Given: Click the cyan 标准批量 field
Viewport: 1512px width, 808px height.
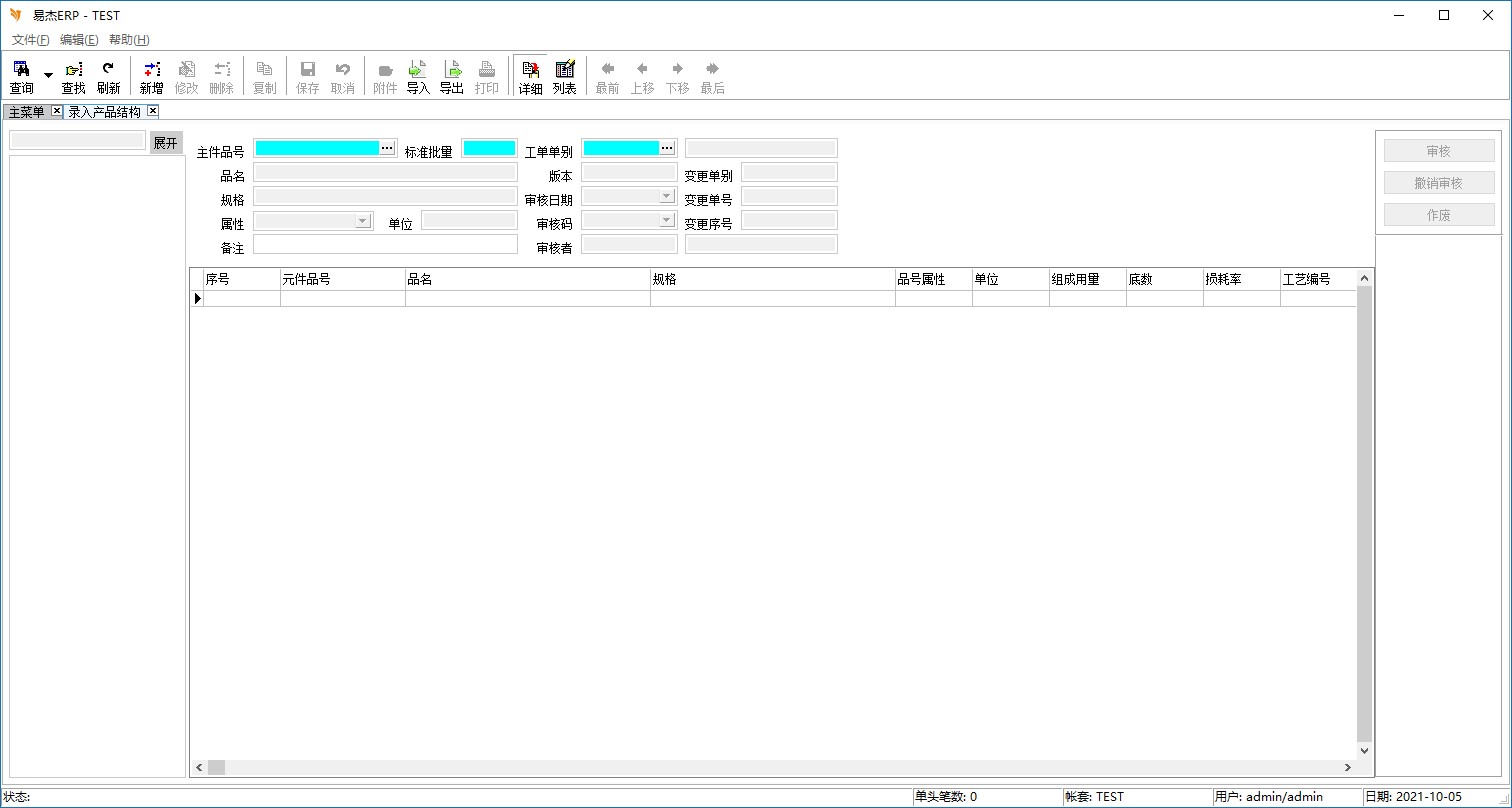Looking at the screenshot, I should click(489, 148).
